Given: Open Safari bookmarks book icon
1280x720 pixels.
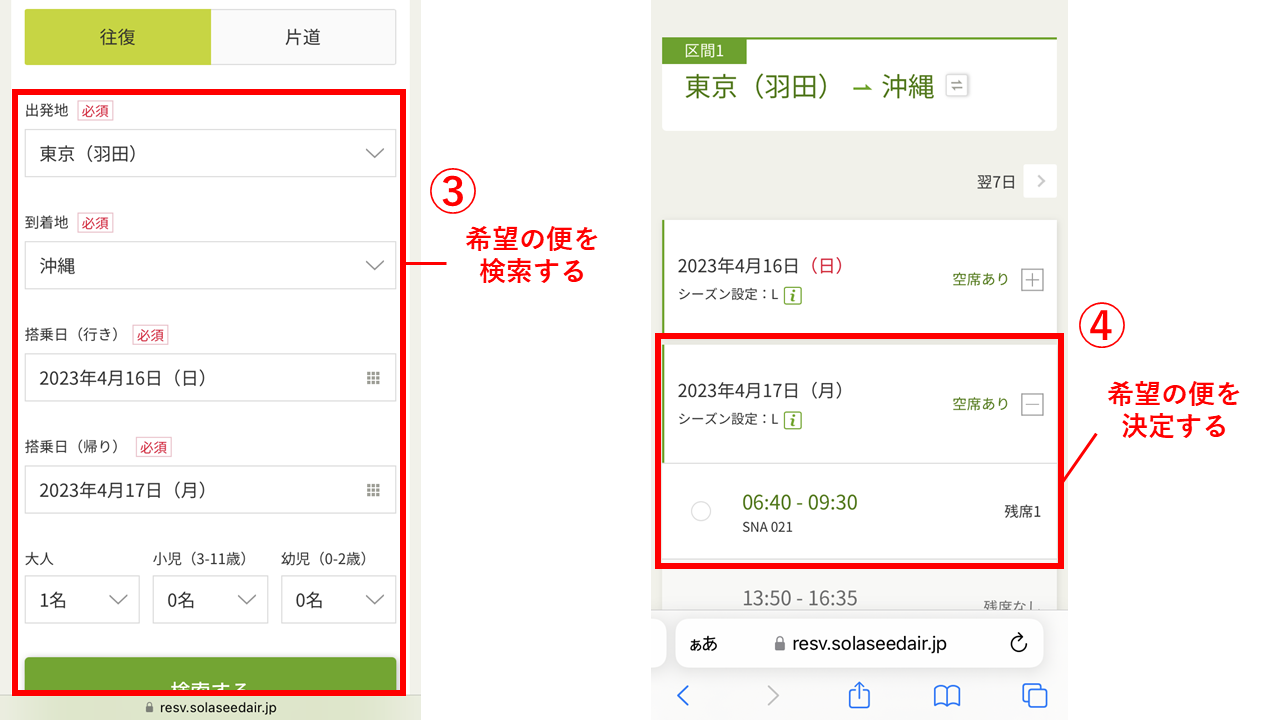Looking at the screenshot, I should 947,695.
